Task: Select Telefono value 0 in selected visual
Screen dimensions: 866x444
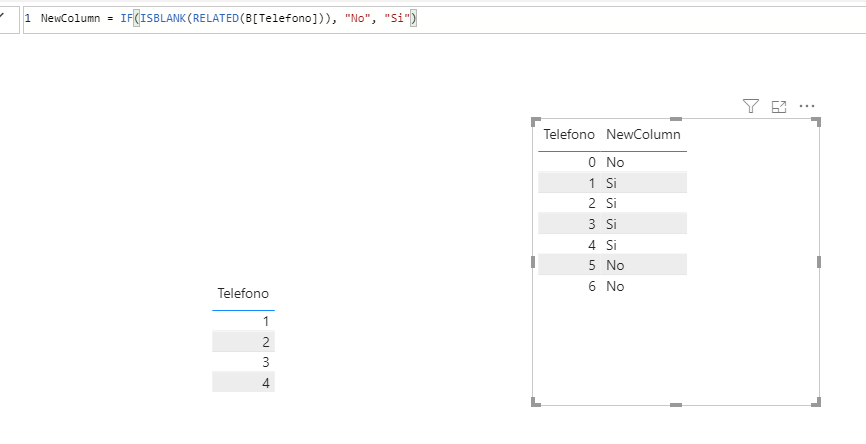Action: click(592, 162)
